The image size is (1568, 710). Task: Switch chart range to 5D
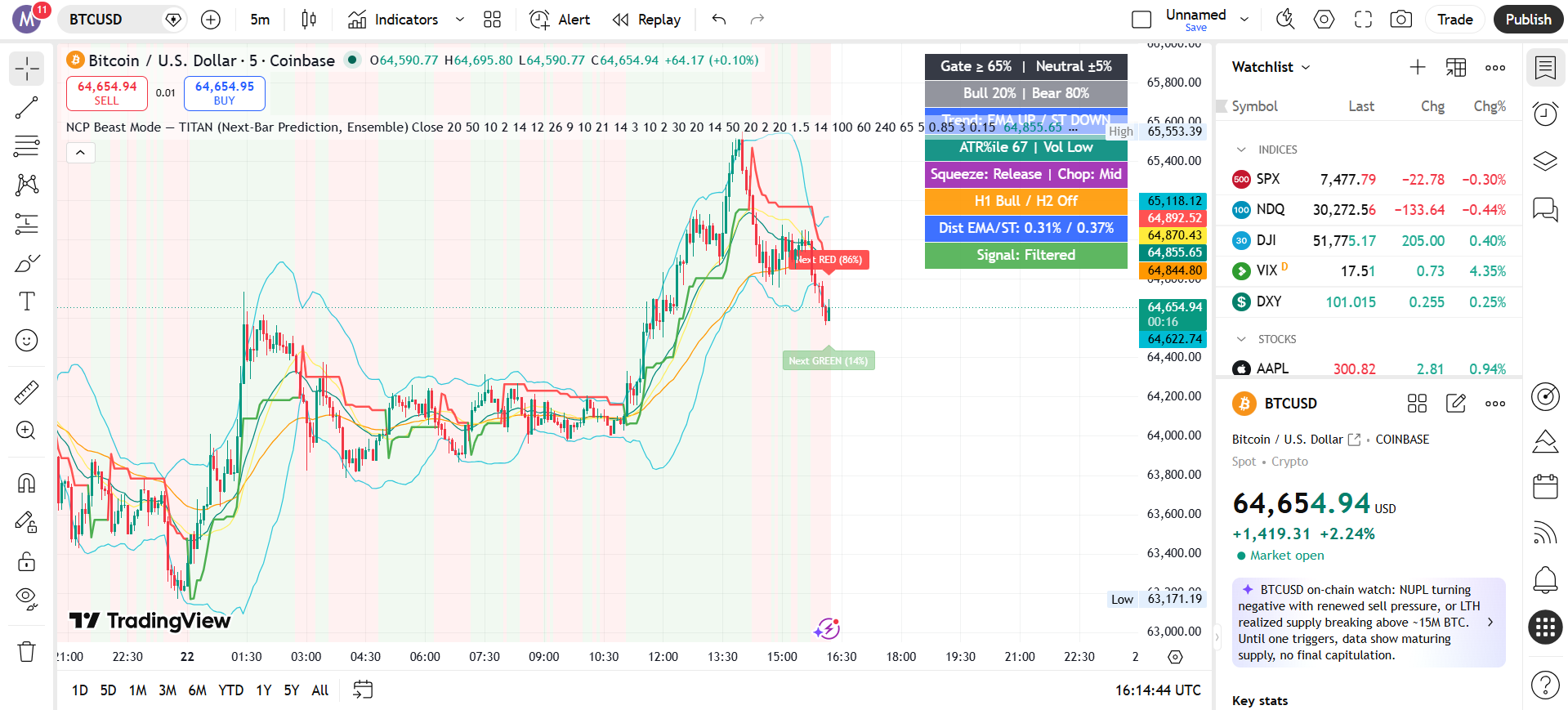(x=109, y=690)
